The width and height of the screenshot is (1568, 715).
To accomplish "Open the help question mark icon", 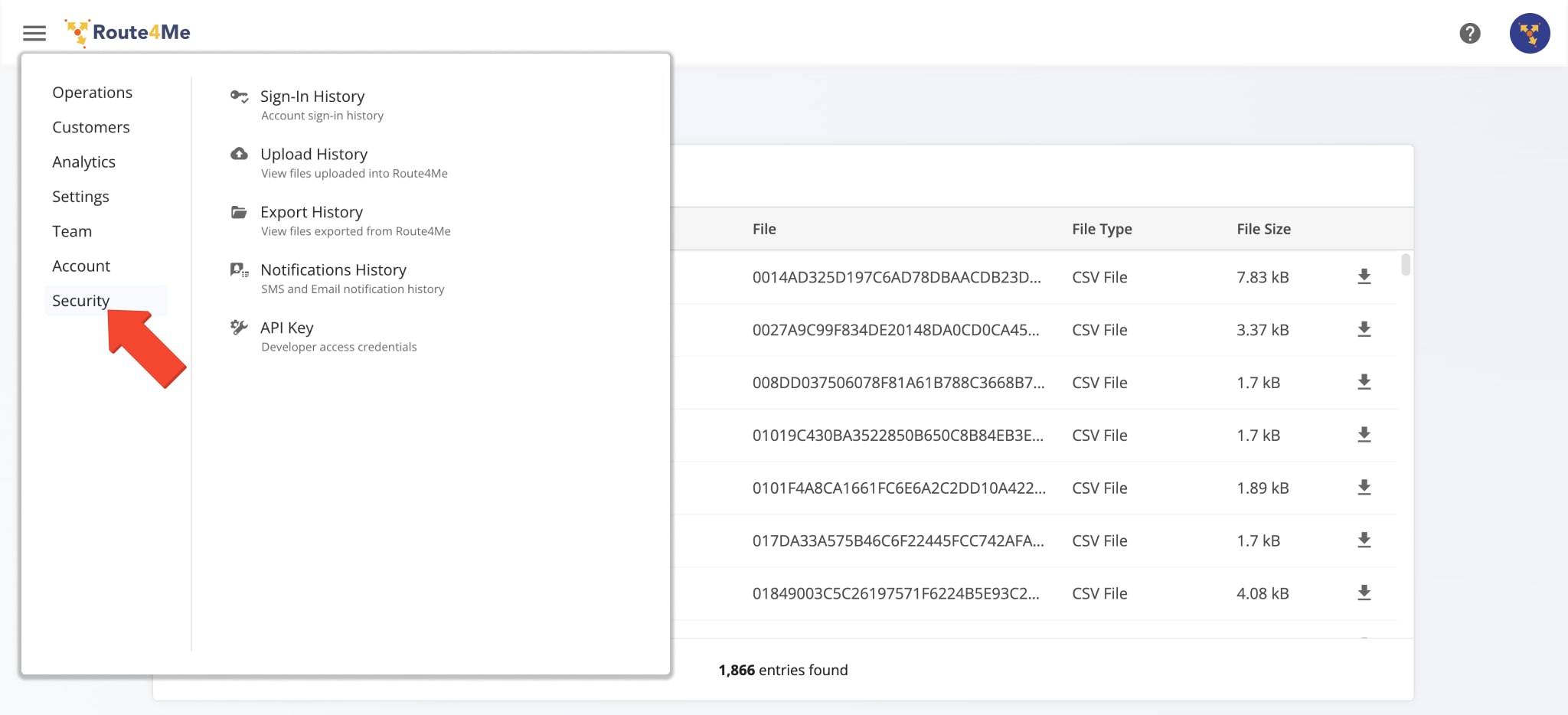I will click(1469, 33).
